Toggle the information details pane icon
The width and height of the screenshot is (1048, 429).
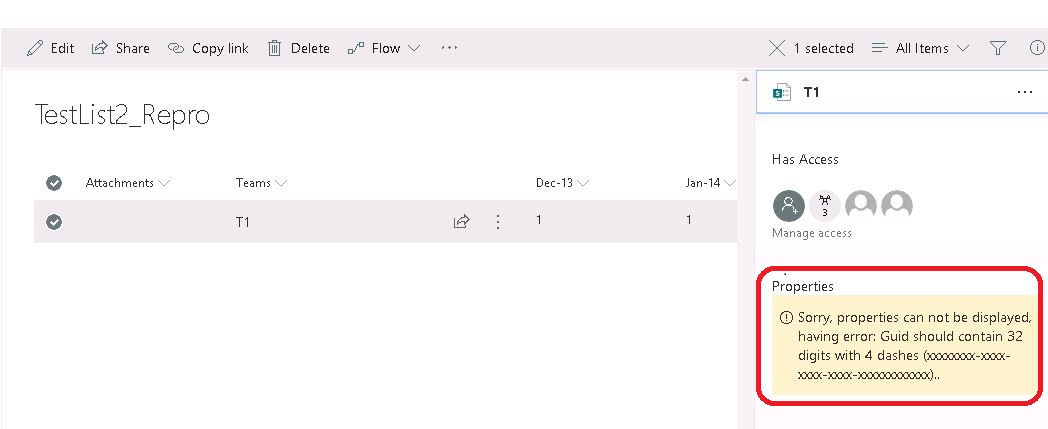coord(1037,48)
